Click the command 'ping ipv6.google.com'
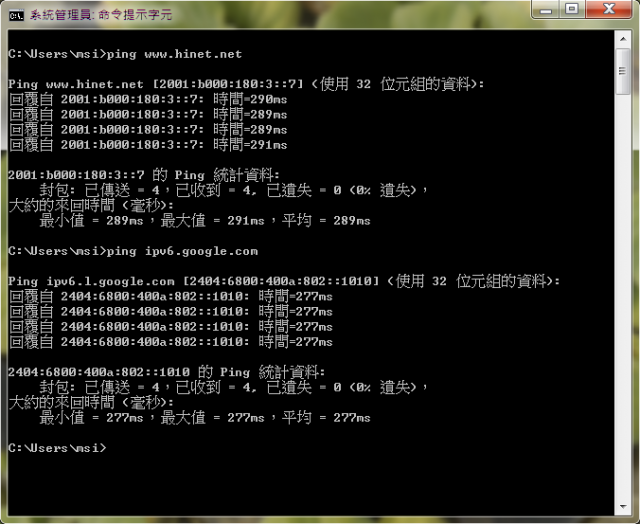 (x=182, y=251)
